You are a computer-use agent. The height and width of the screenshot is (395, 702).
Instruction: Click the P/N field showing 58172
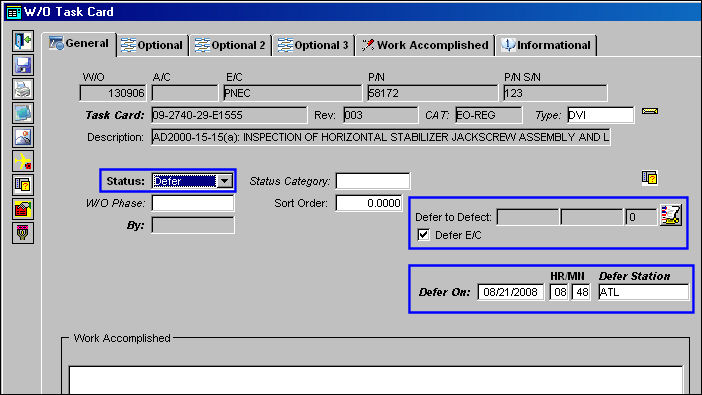point(432,93)
